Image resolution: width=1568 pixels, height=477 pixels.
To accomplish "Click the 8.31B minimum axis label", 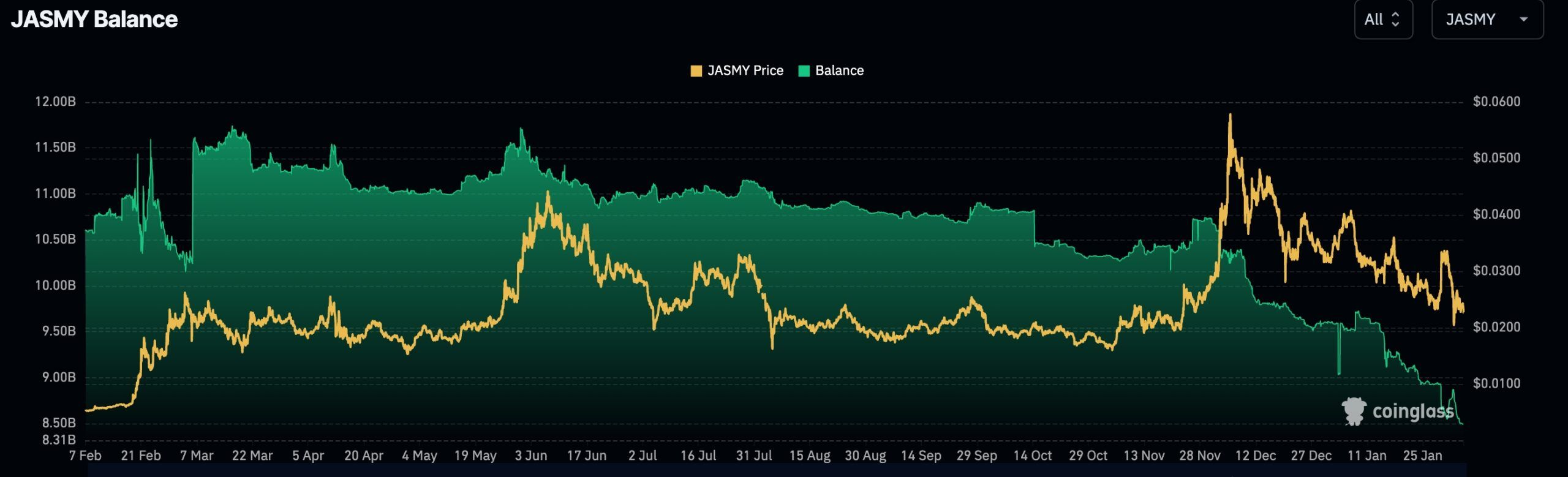I will (59, 440).
